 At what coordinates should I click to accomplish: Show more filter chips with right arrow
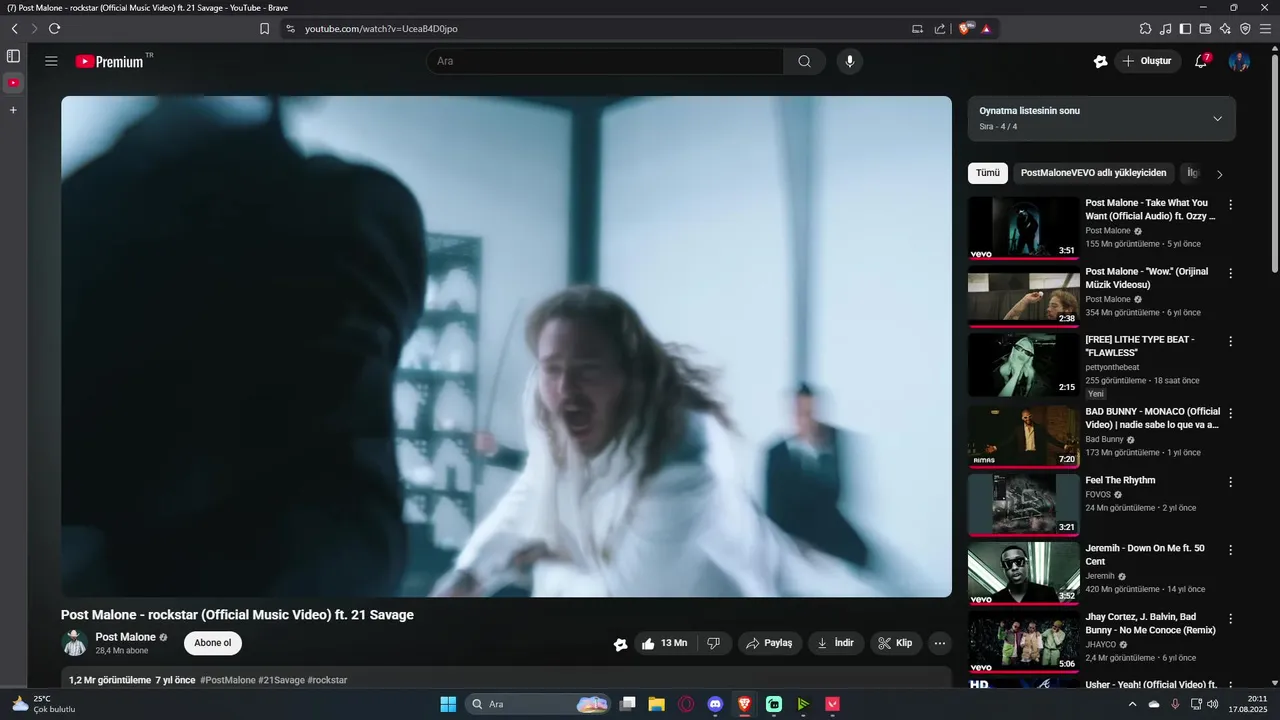(1219, 174)
